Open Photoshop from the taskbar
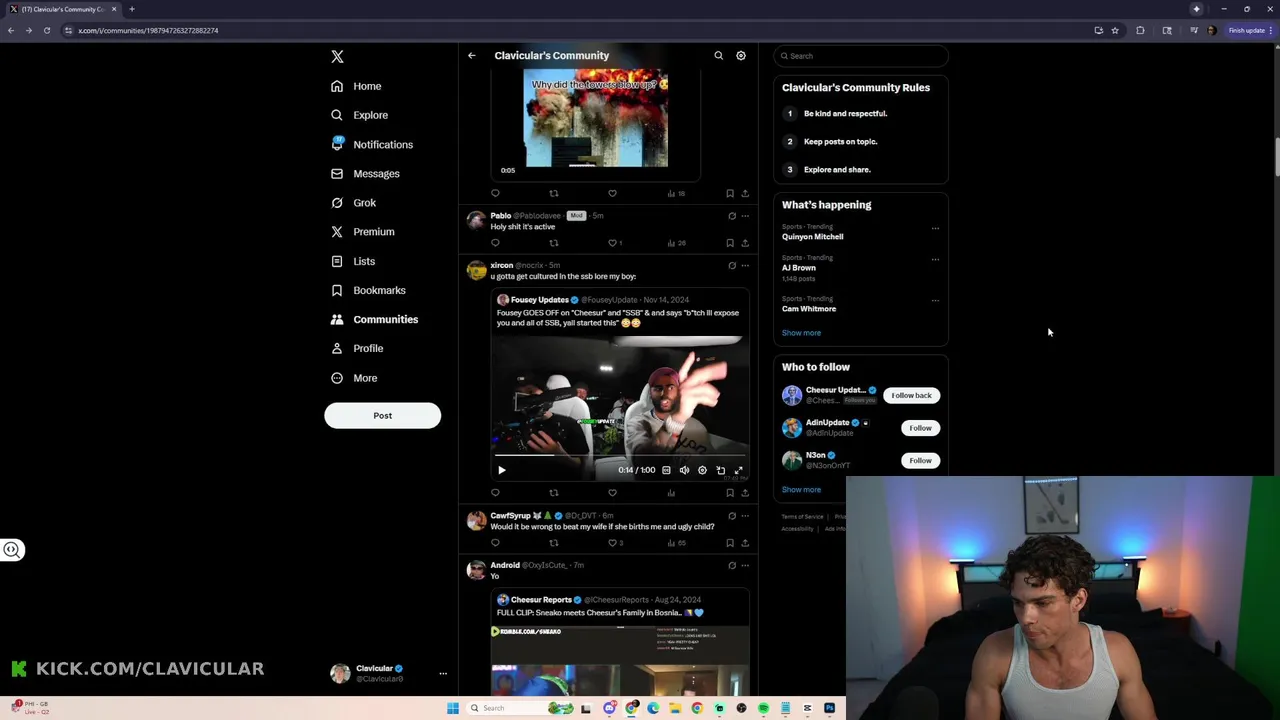Screen dimensions: 1280x720 829,708
